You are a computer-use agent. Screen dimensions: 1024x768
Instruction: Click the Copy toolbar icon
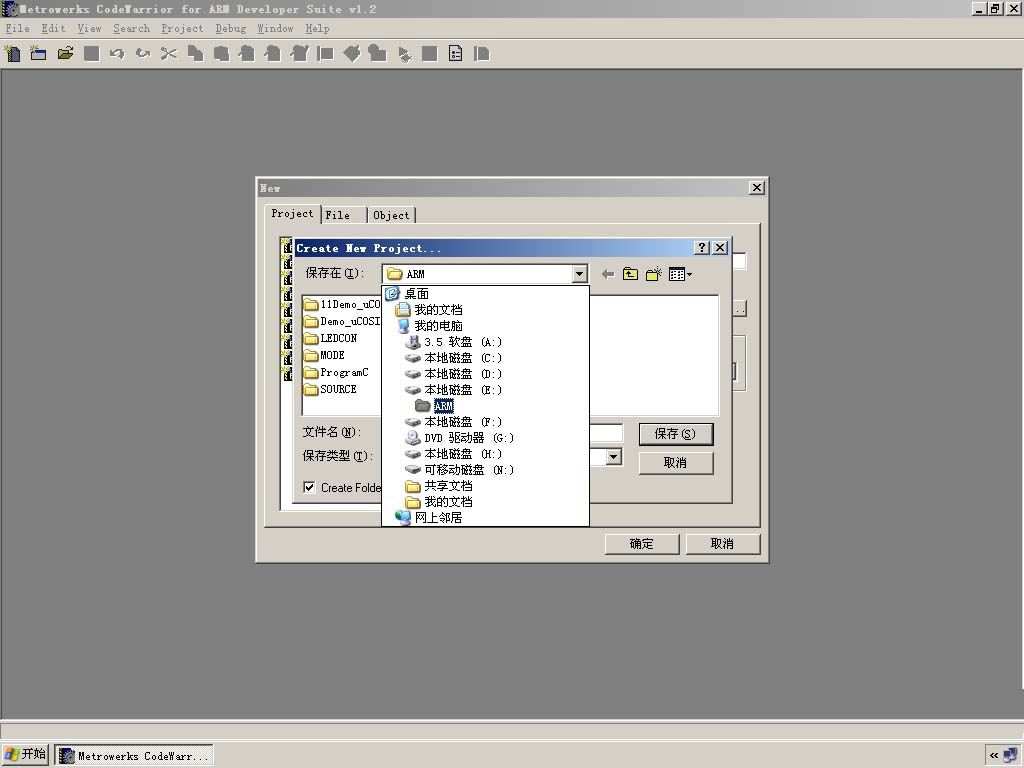(195, 54)
